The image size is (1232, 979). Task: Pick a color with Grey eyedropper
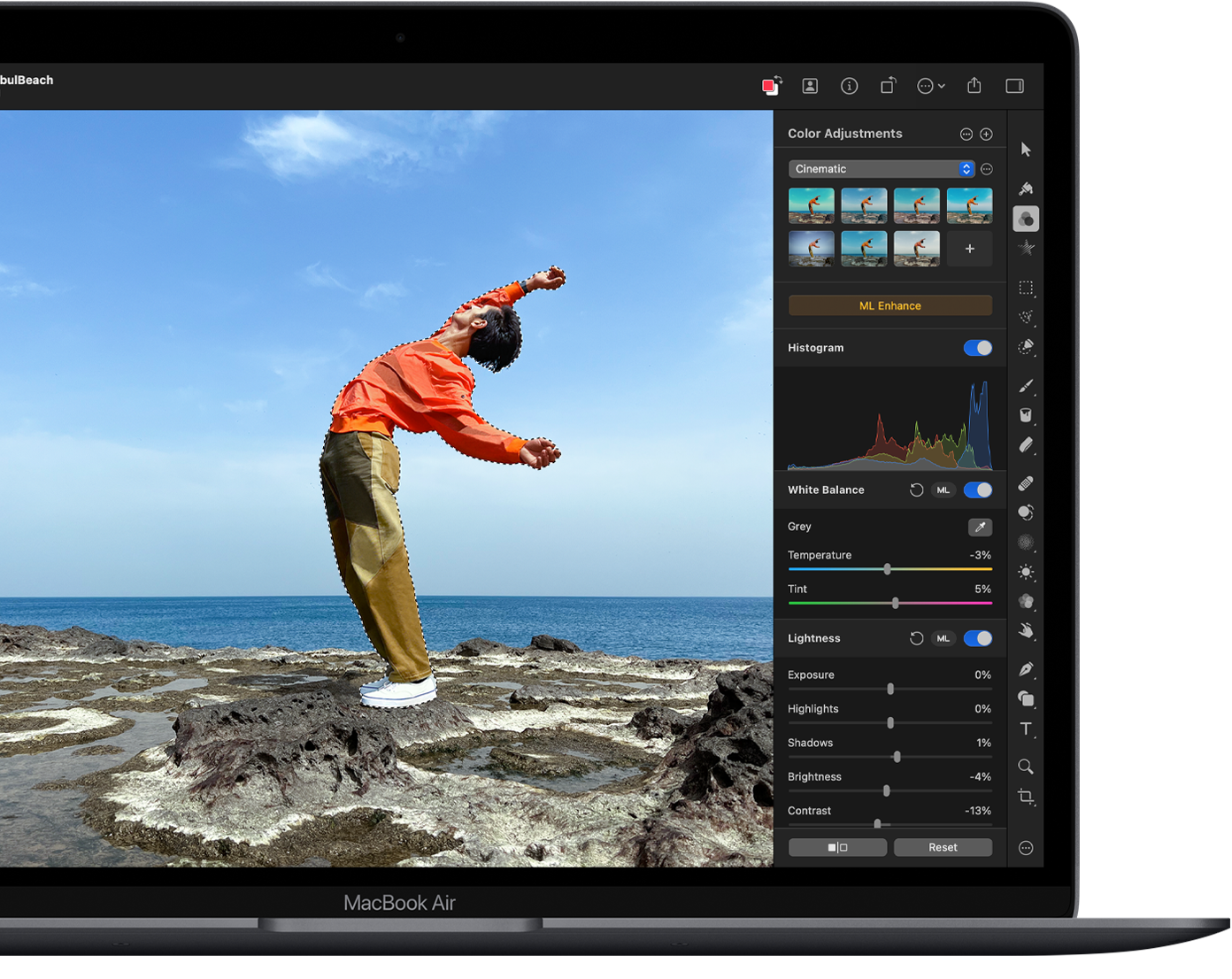click(980, 528)
